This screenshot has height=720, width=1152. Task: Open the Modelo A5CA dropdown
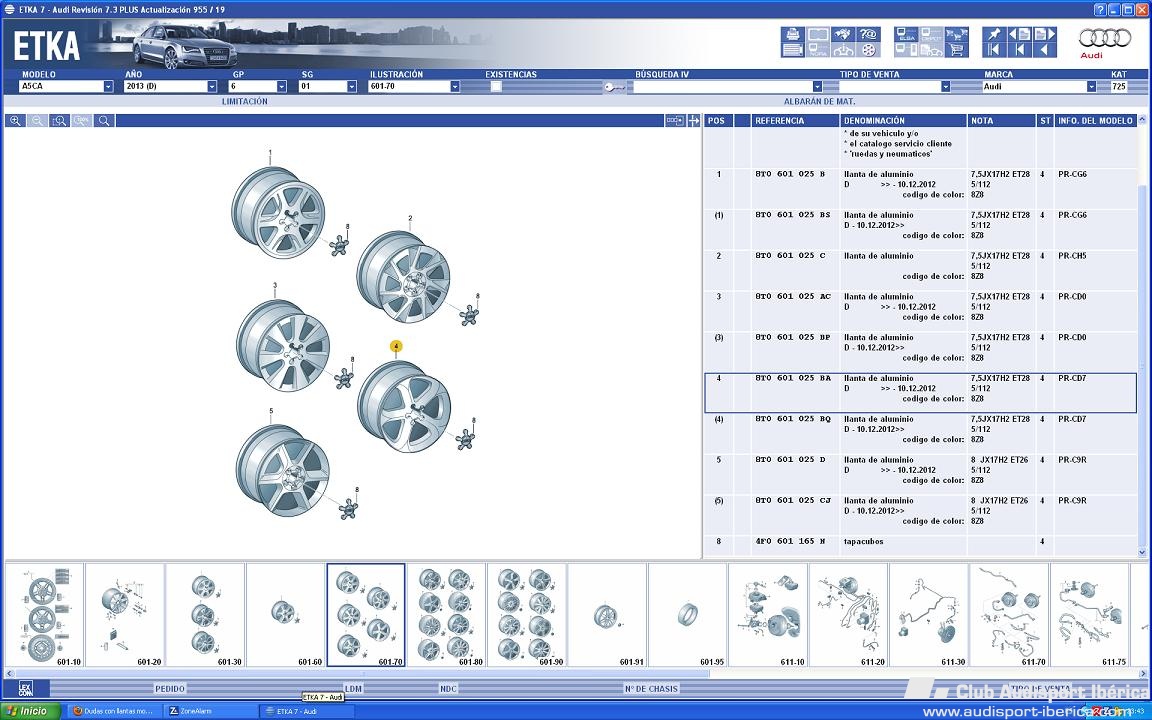click(108, 87)
